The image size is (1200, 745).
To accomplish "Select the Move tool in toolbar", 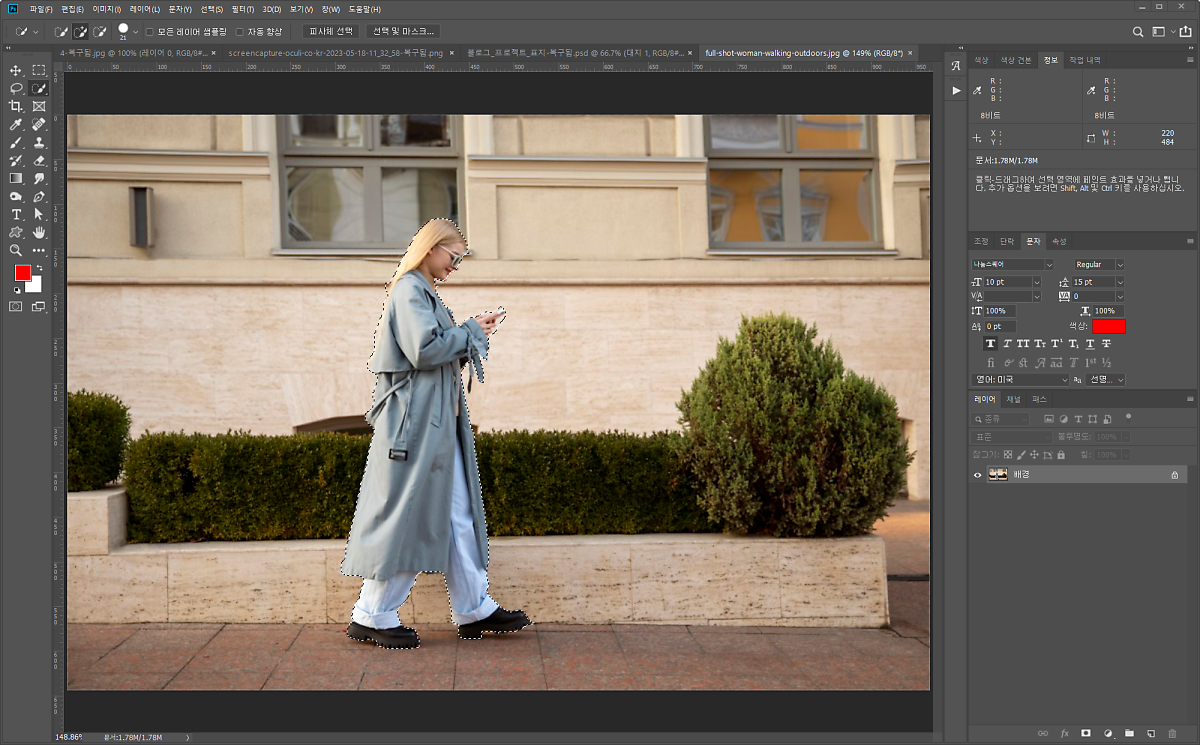I will coord(16,71).
